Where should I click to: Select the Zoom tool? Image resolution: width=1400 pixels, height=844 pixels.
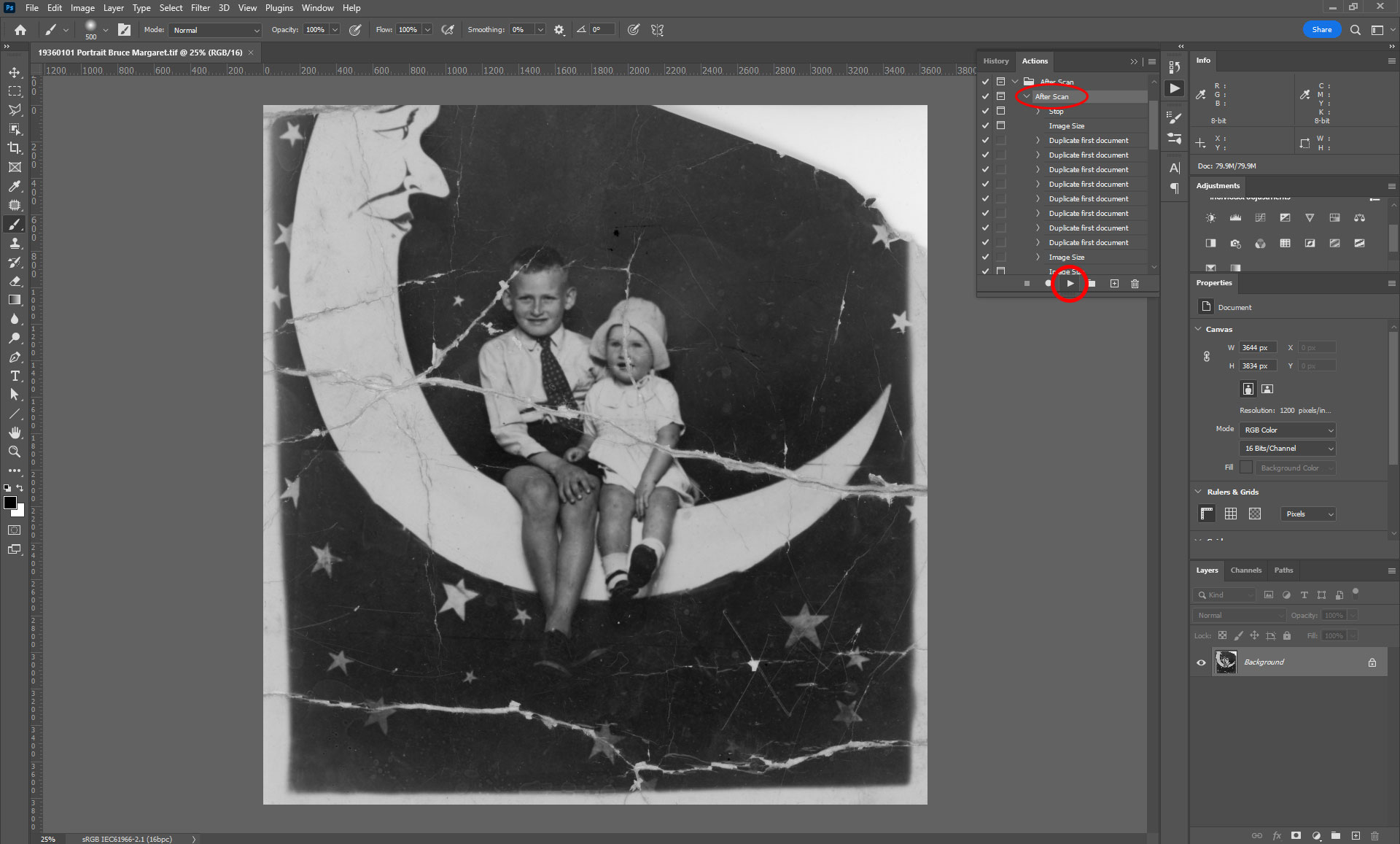(15, 452)
